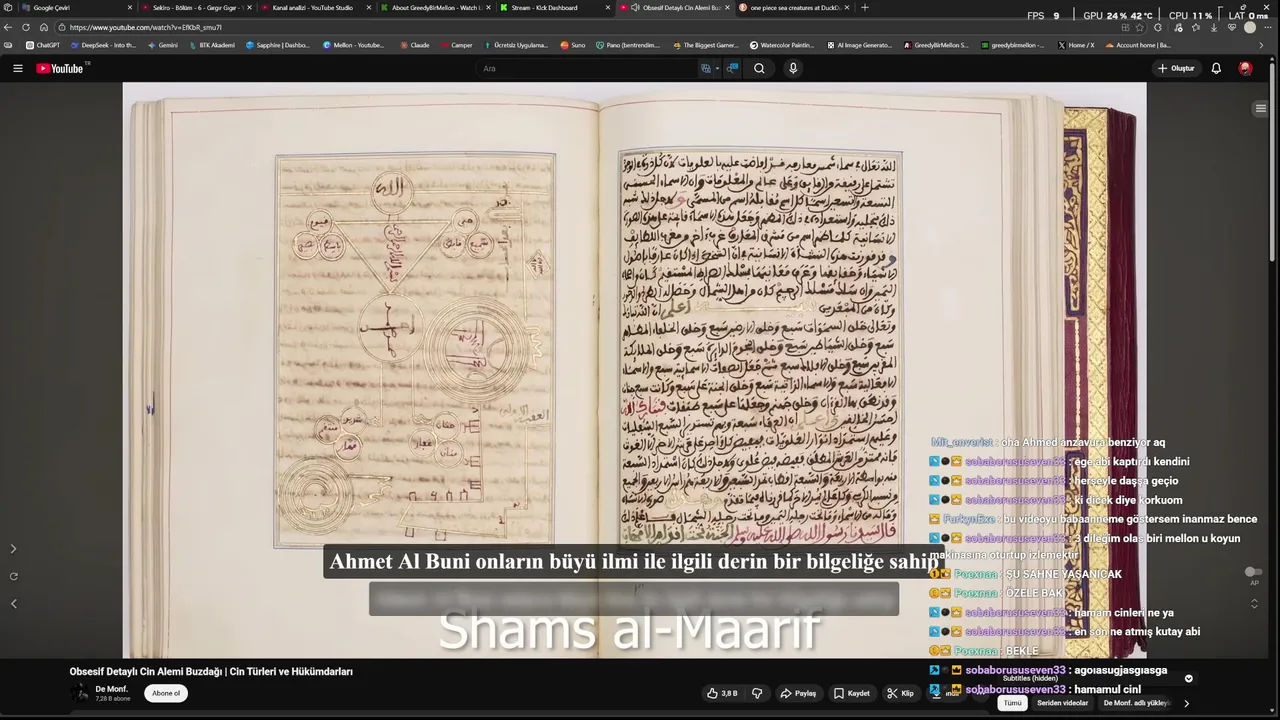
Task: Advance the related-video chips with right arrow
Action: click(1186, 703)
